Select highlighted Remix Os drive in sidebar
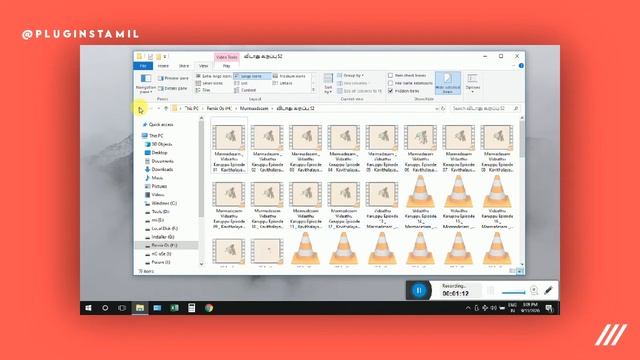The height and width of the screenshot is (360, 640). tap(166, 245)
